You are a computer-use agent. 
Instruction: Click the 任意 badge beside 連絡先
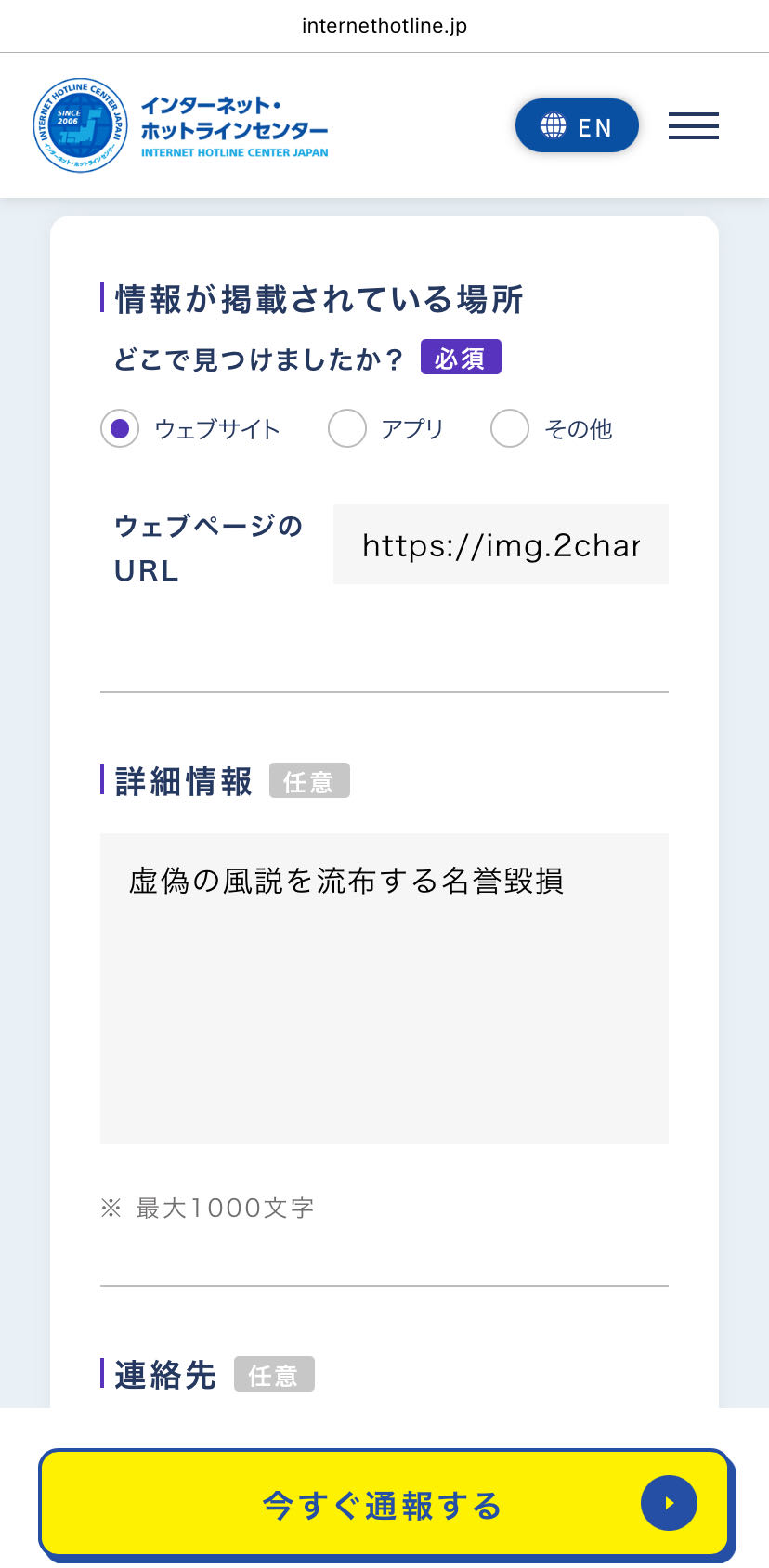coord(274,1374)
